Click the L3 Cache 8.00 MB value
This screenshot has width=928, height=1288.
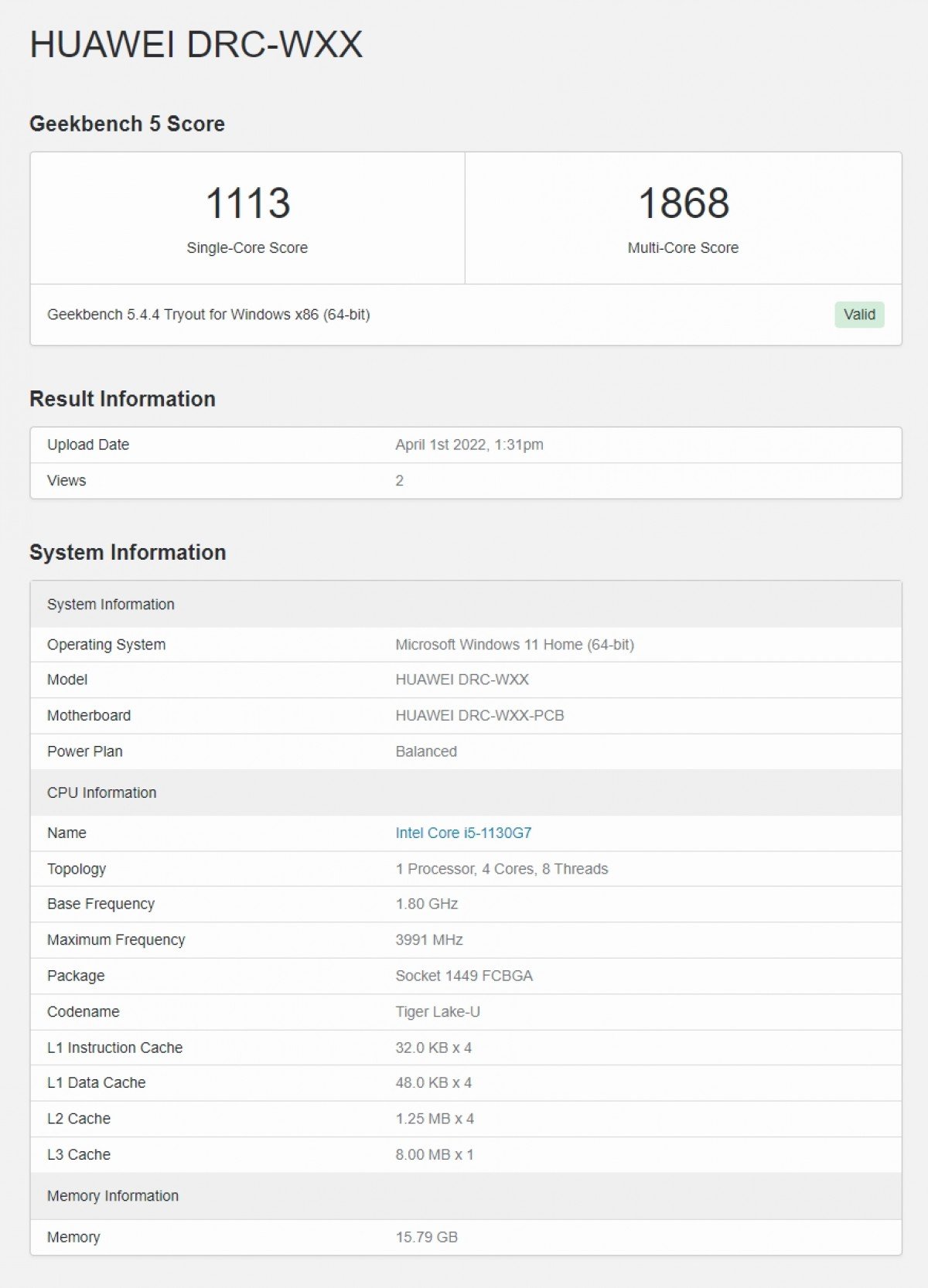[434, 1154]
